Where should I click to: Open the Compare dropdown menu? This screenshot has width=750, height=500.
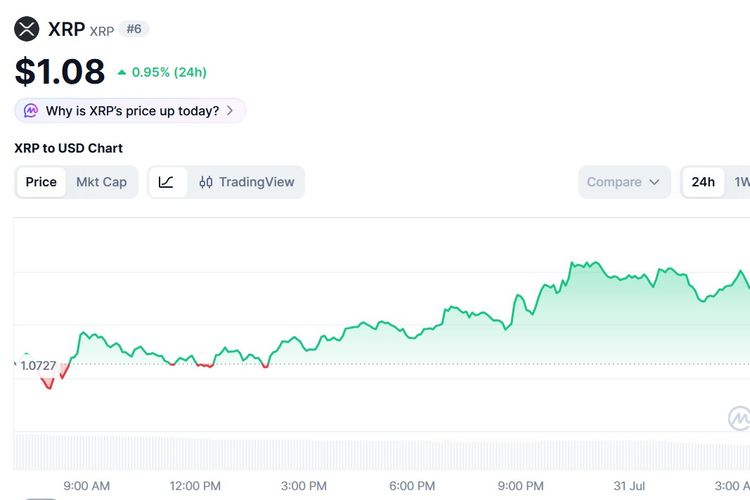[624, 182]
